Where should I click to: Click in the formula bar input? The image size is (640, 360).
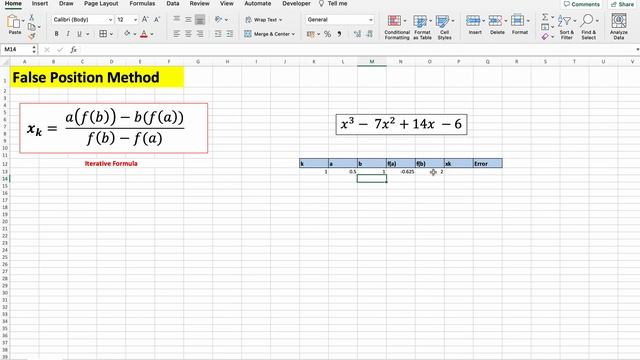point(355,49)
